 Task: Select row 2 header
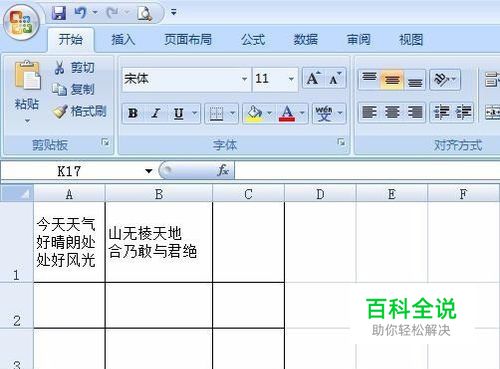pyautogui.click(x=17, y=306)
